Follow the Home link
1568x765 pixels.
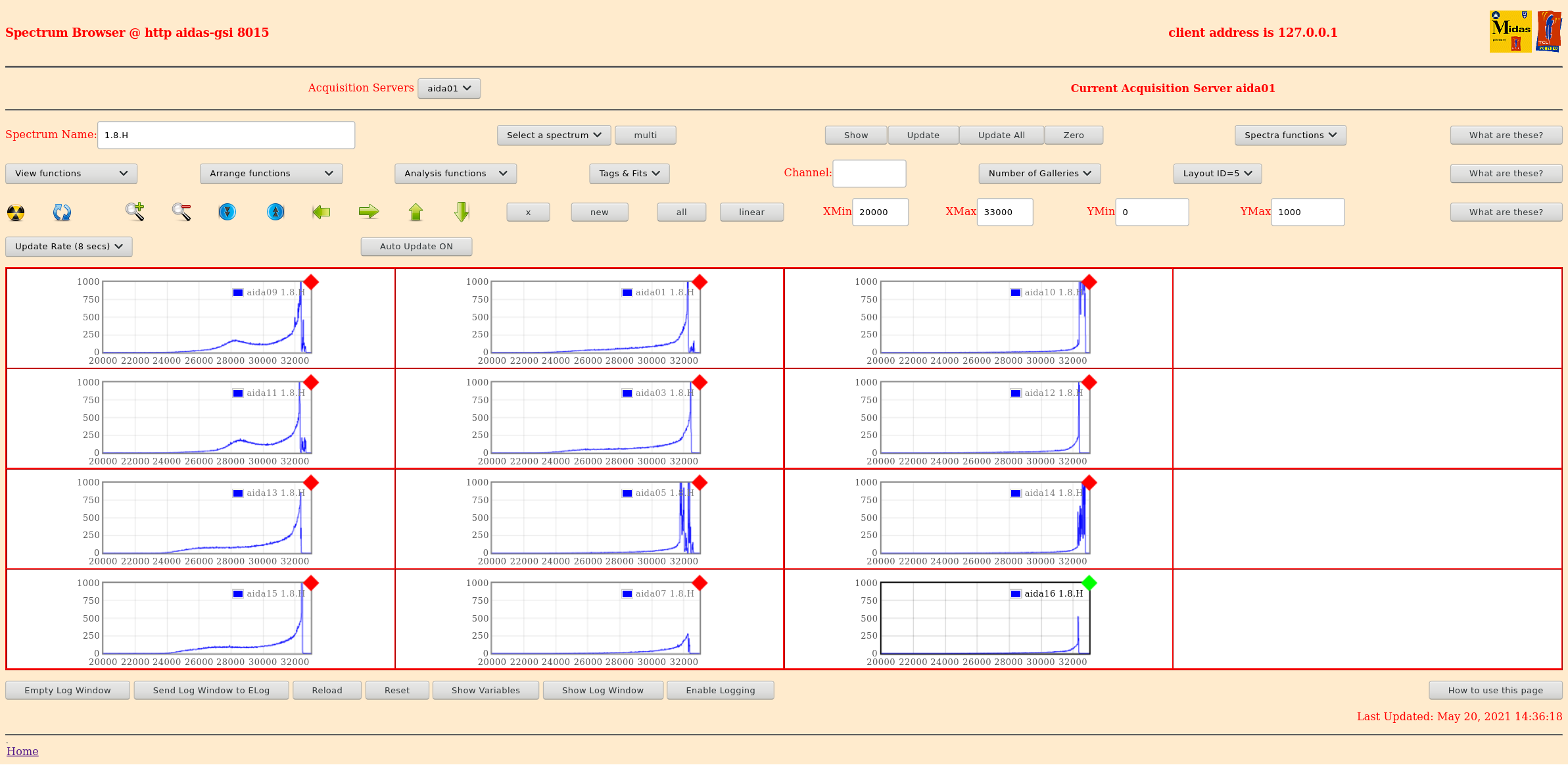tap(22, 751)
